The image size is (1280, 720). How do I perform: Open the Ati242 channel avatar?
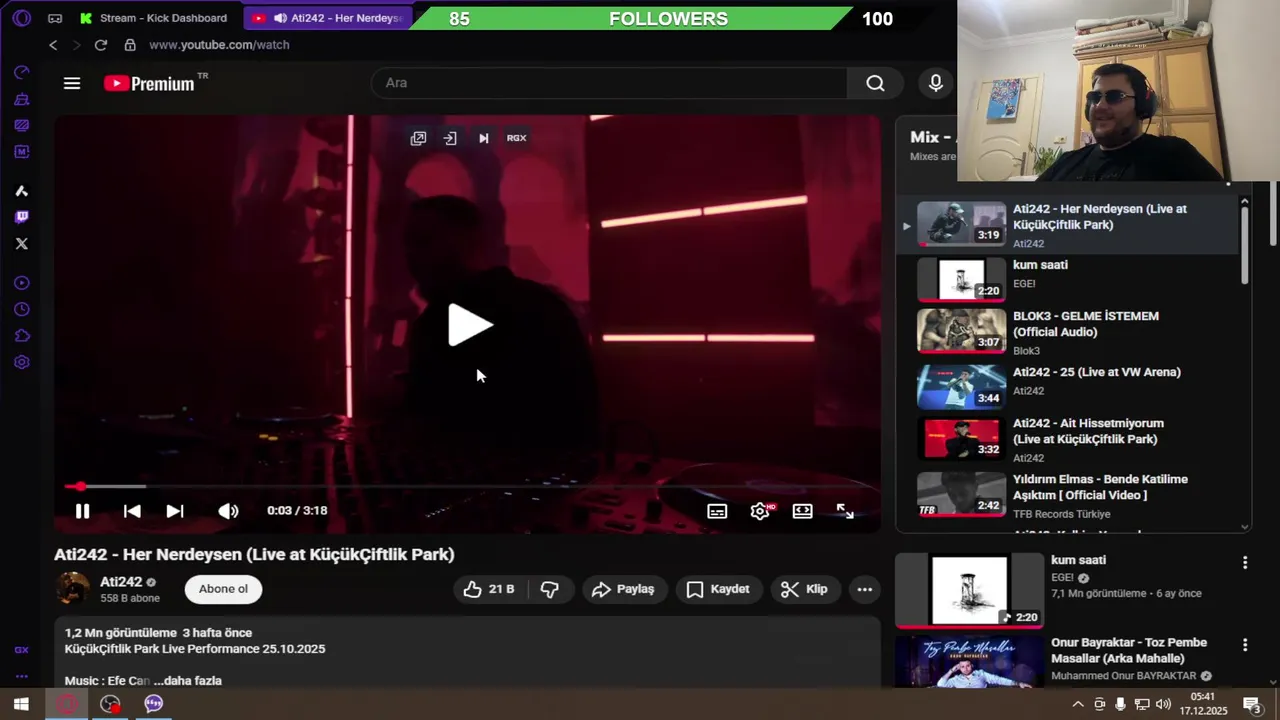pos(71,589)
